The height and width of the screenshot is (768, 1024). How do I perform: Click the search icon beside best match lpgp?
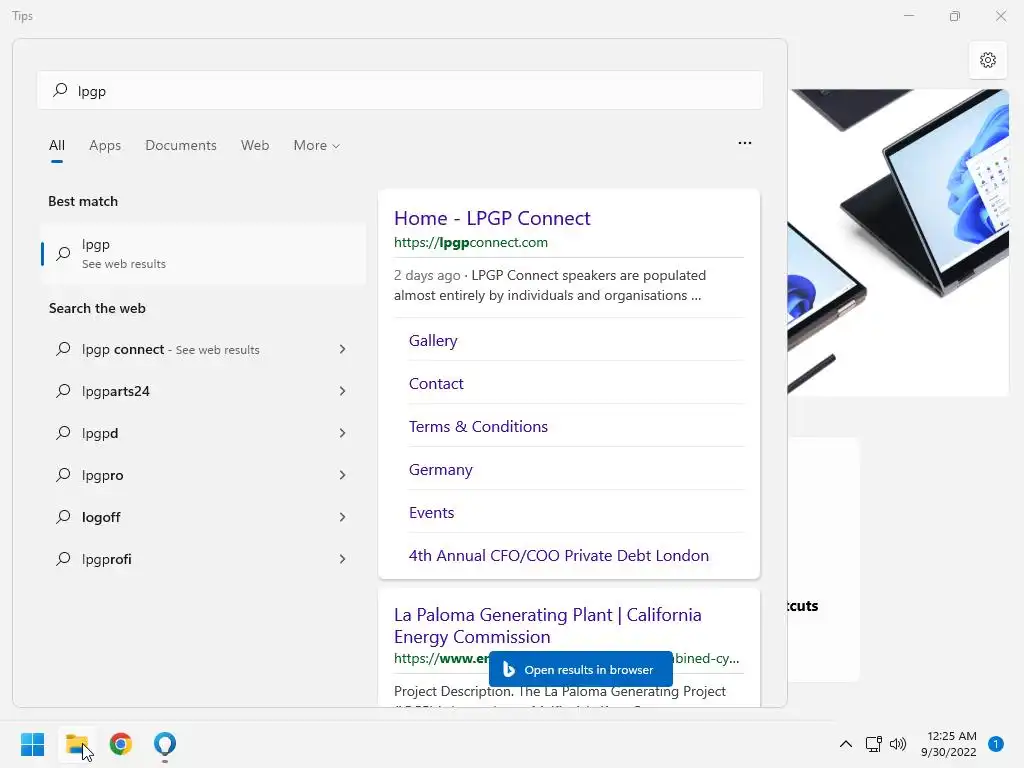coord(63,254)
